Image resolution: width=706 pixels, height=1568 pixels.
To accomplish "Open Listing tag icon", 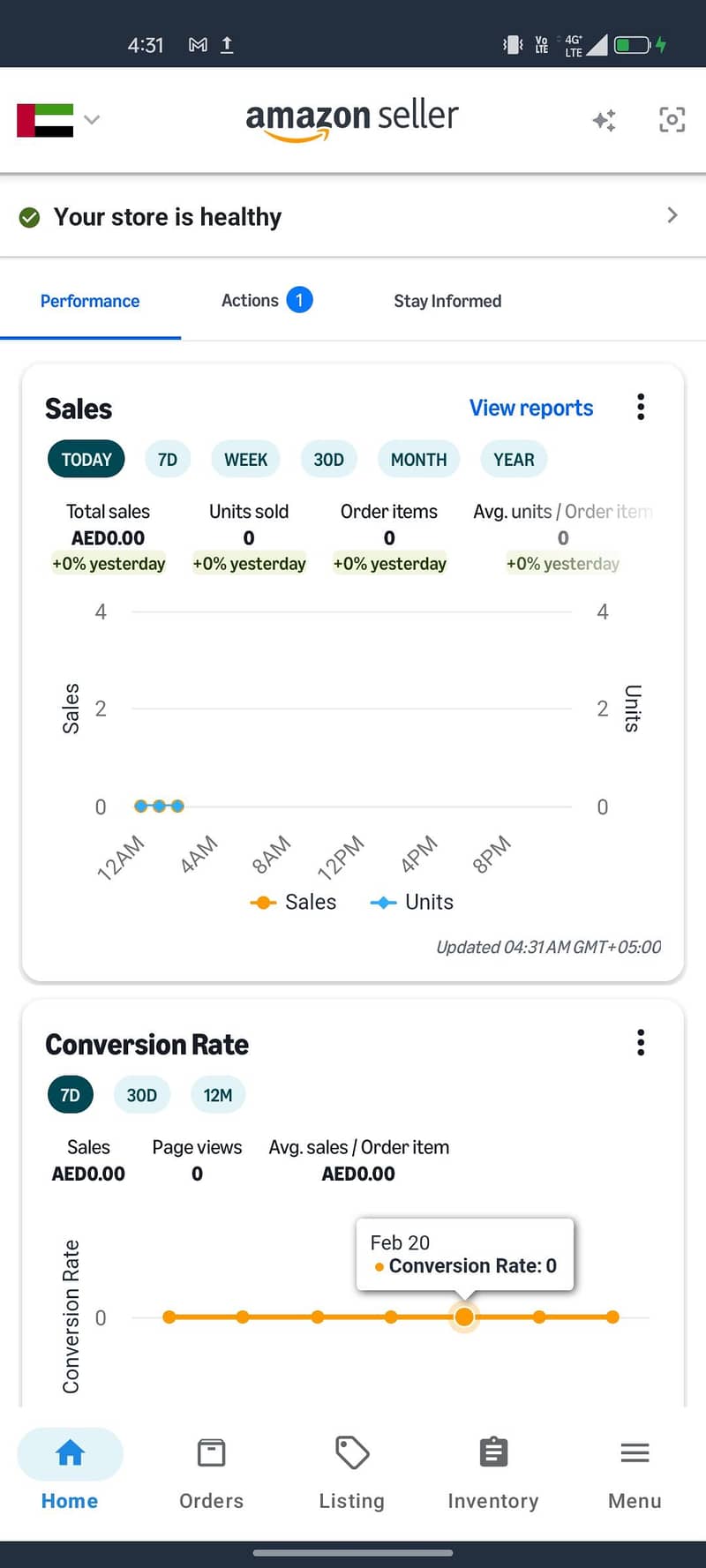I will click(352, 1452).
